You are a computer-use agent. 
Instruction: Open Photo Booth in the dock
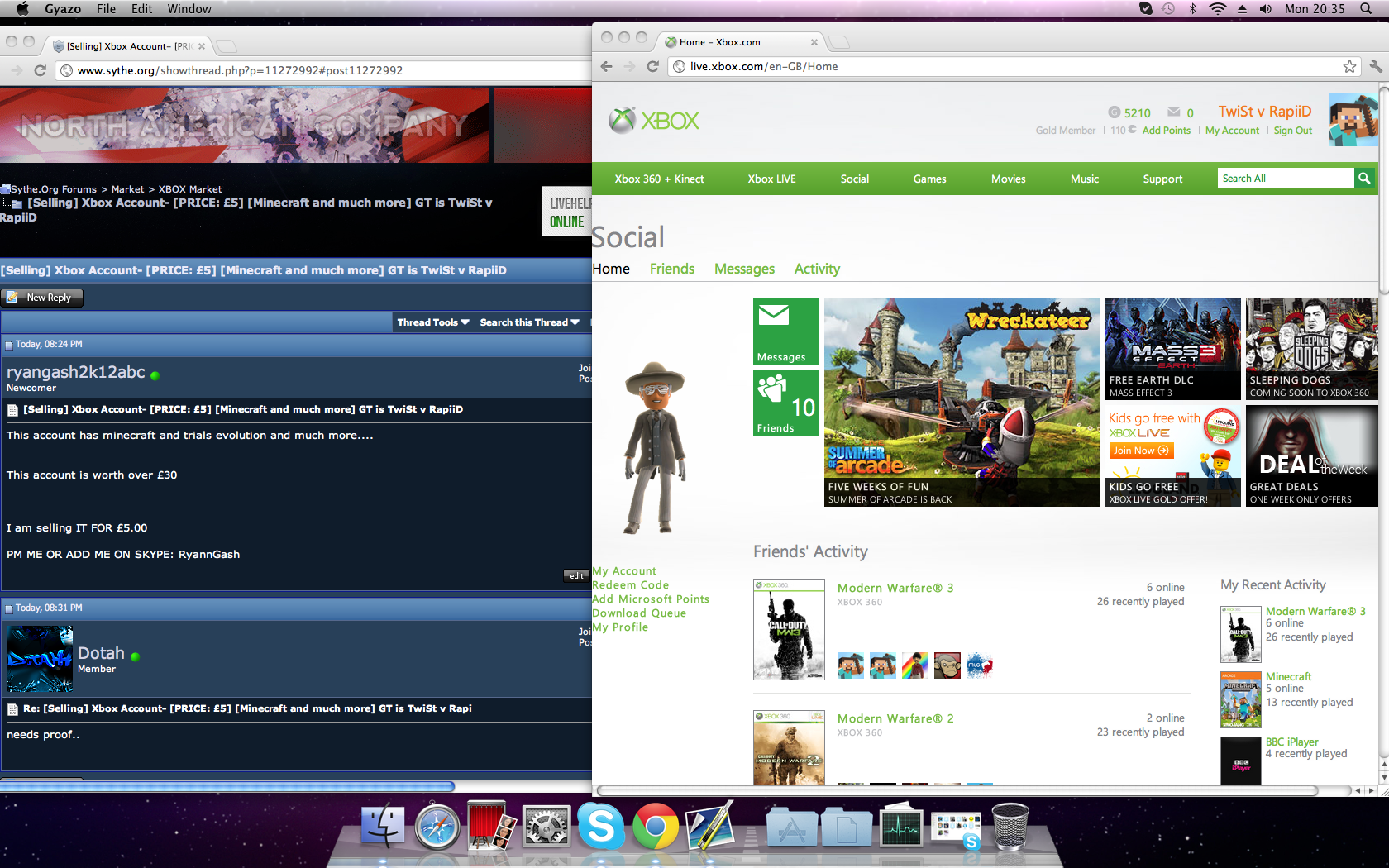492,826
